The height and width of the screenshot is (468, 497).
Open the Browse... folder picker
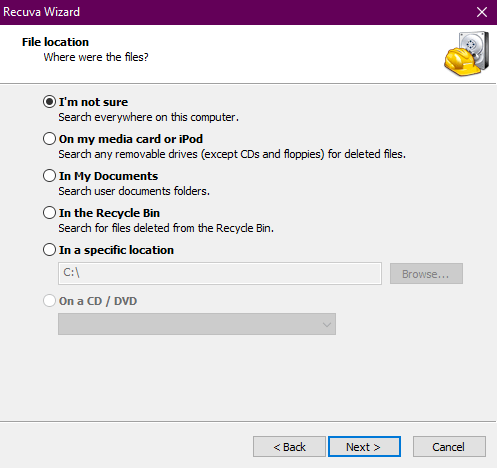tap(426, 274)
